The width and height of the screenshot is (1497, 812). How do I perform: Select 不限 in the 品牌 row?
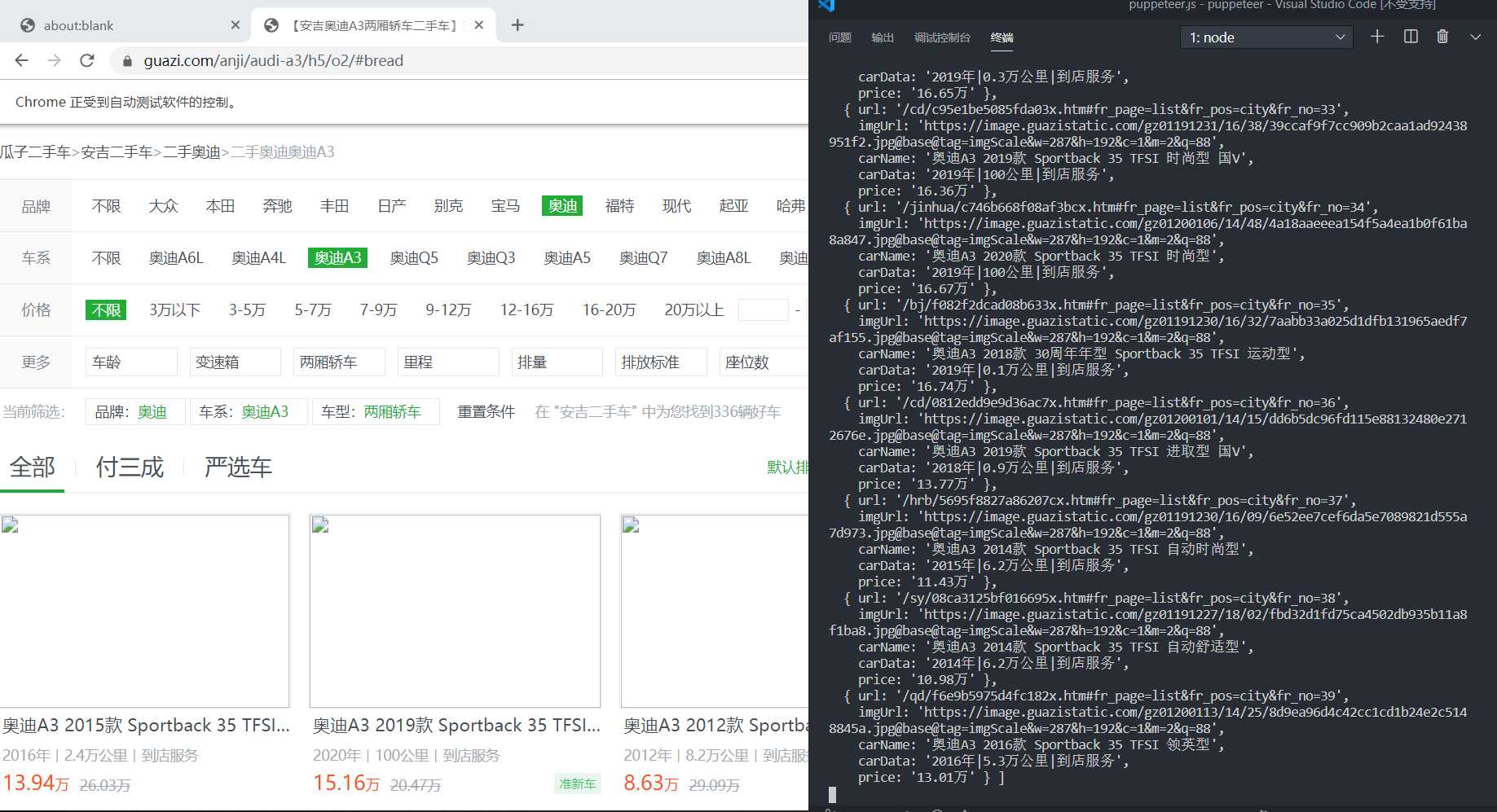click(x=106, y=206)
